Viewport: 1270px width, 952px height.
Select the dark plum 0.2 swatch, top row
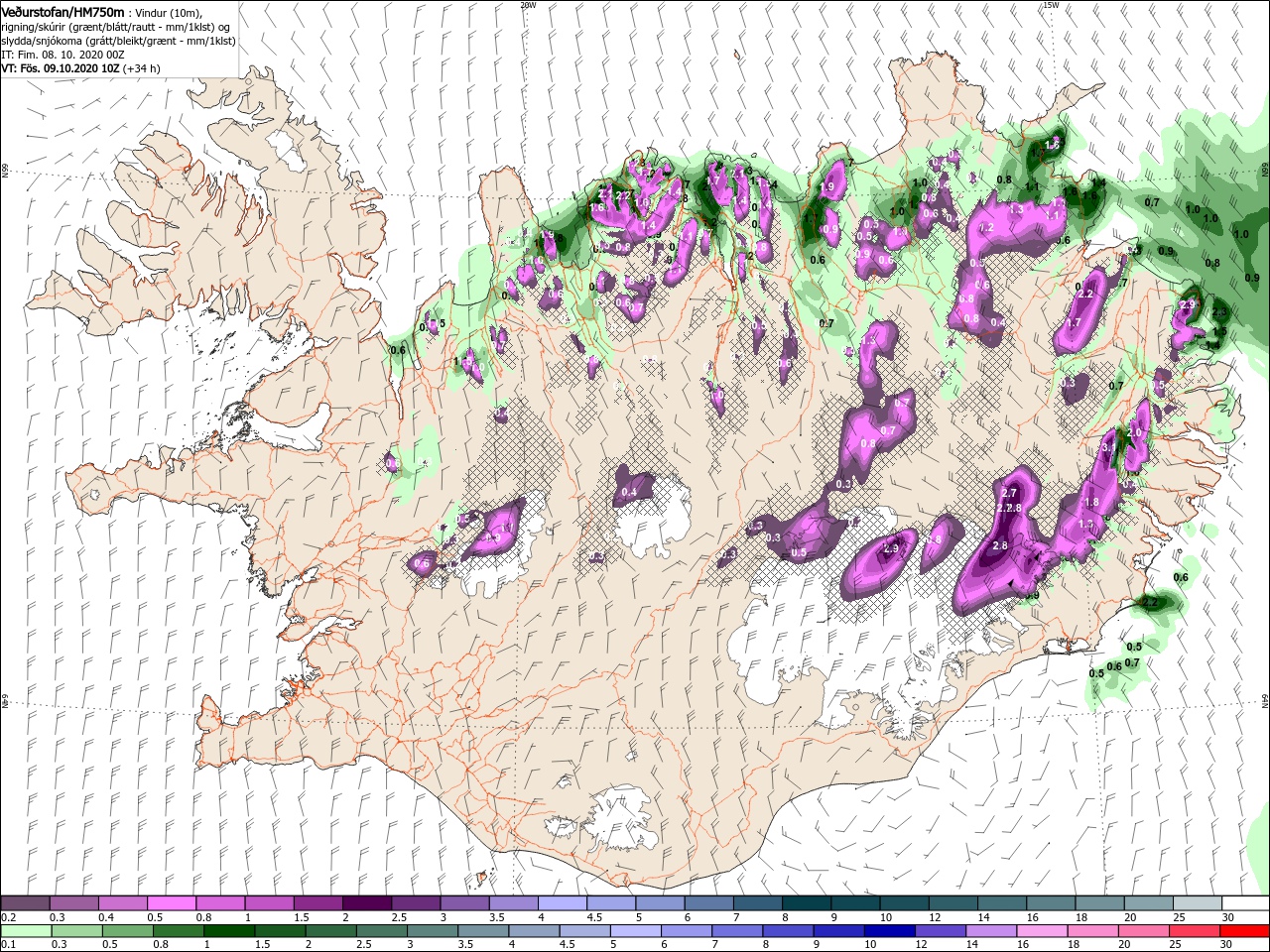click(x=25, y=903)
